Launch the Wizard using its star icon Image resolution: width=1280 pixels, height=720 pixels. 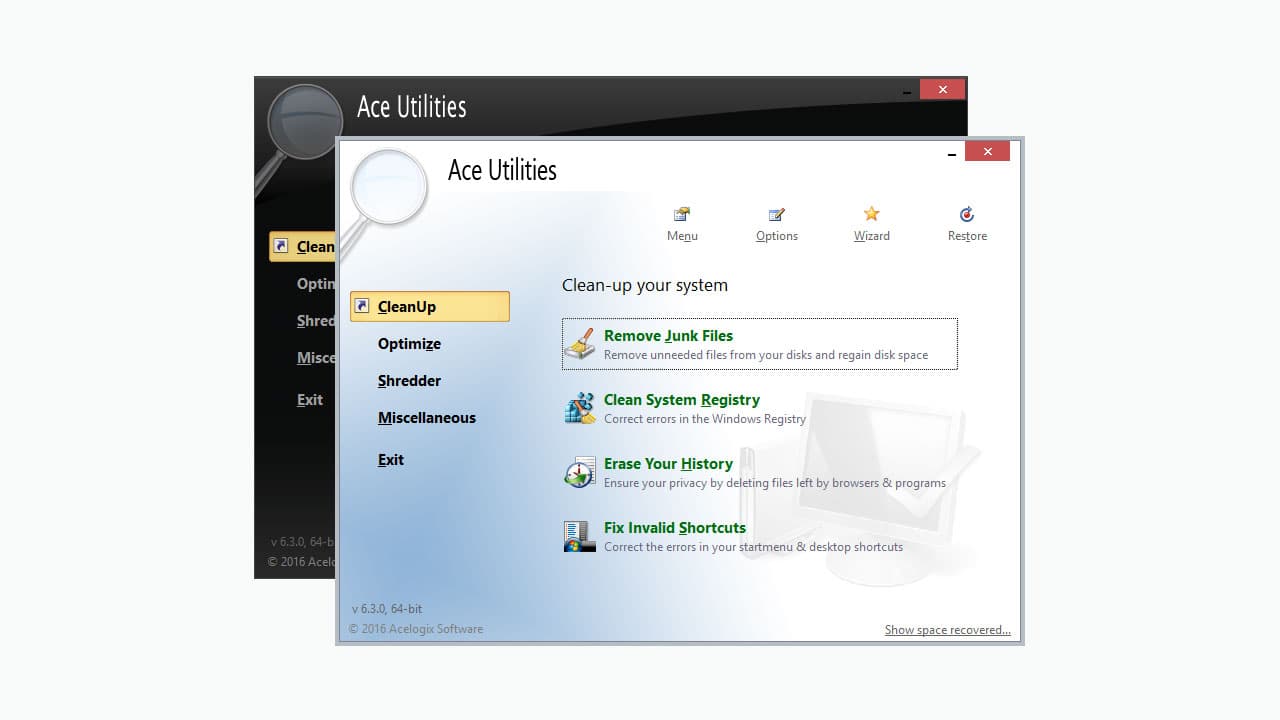point(871,214)
